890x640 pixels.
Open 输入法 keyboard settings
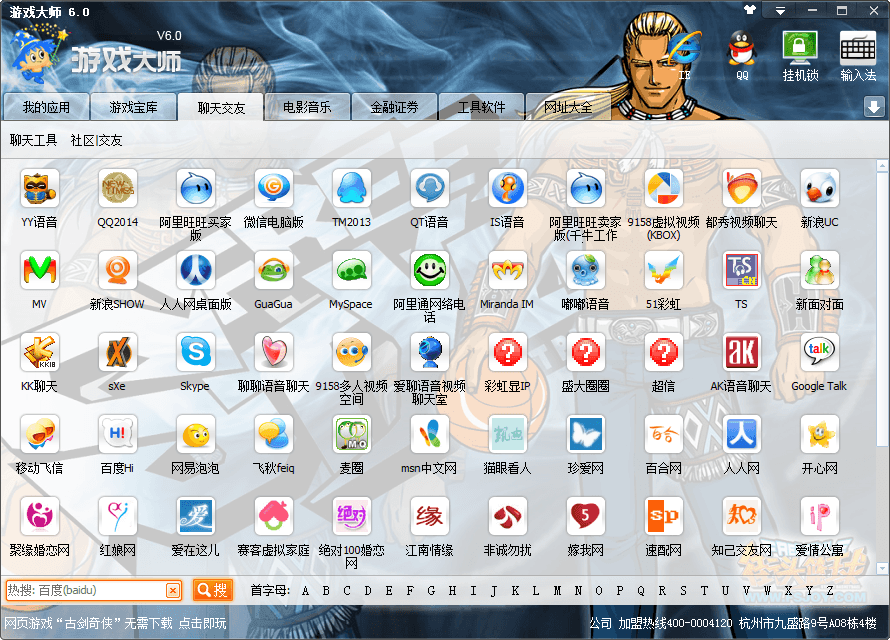coord(858,55)
